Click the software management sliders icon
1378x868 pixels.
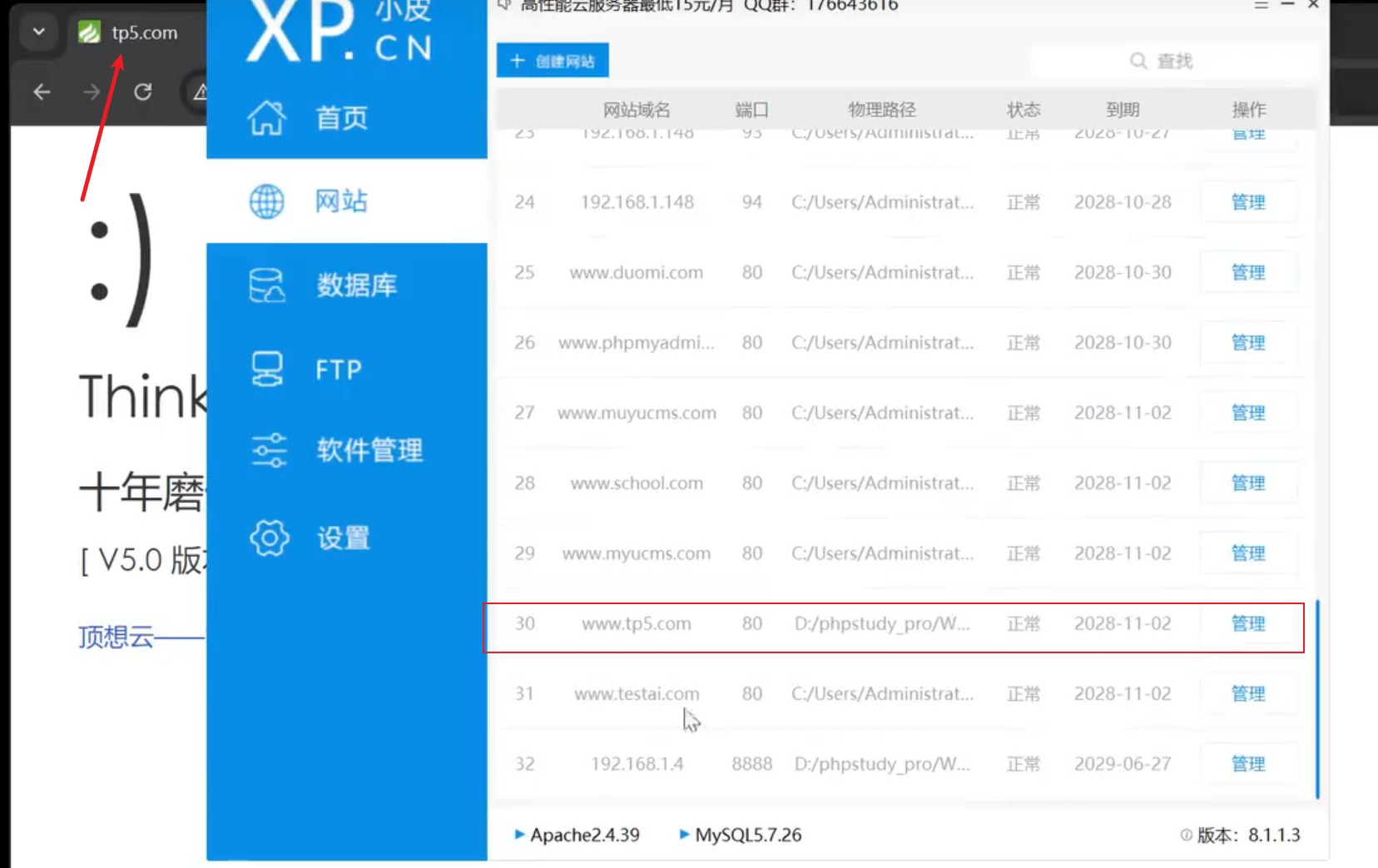click(x=268, y=450)
